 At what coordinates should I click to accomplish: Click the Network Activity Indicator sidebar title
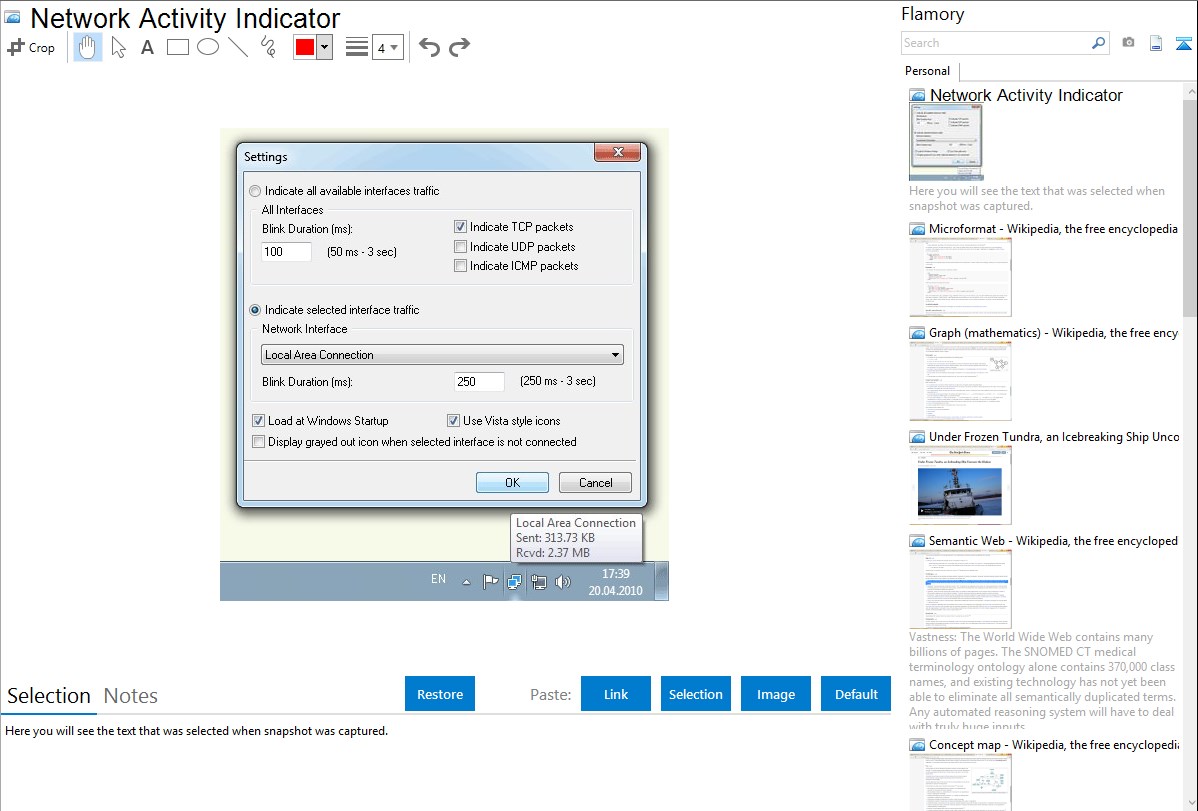tap(1026, 95)
